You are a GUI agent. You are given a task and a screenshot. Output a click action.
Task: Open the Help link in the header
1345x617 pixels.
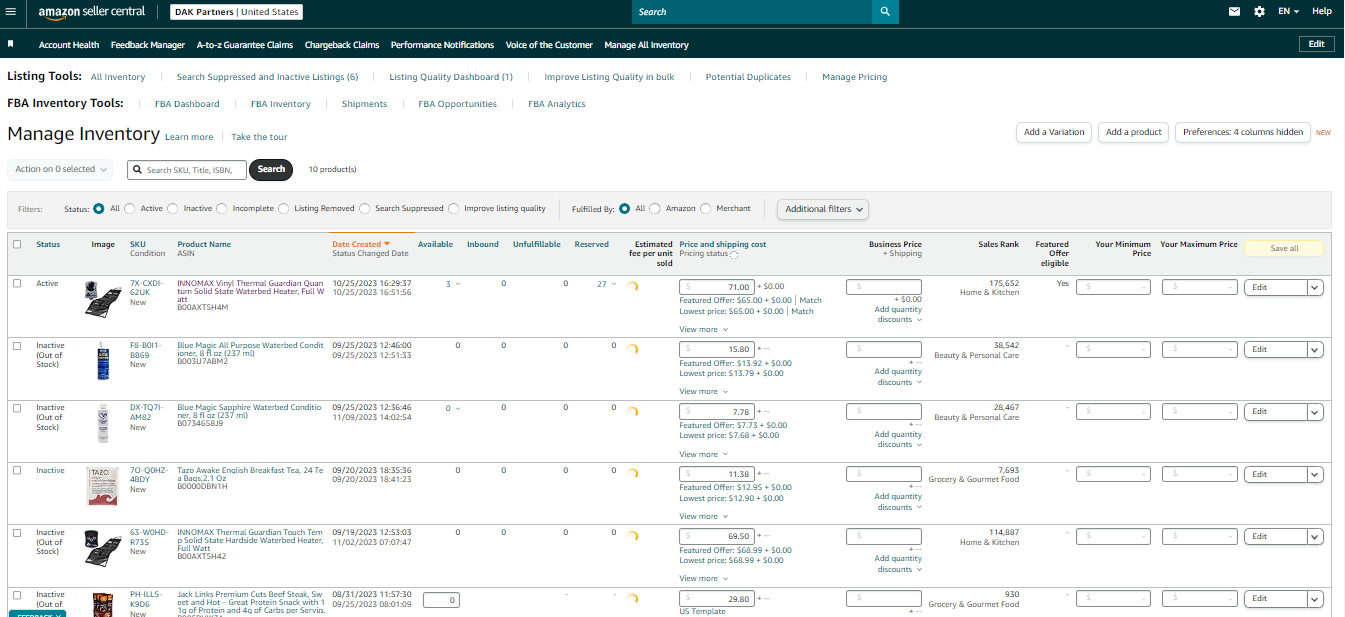point(1322,12)
